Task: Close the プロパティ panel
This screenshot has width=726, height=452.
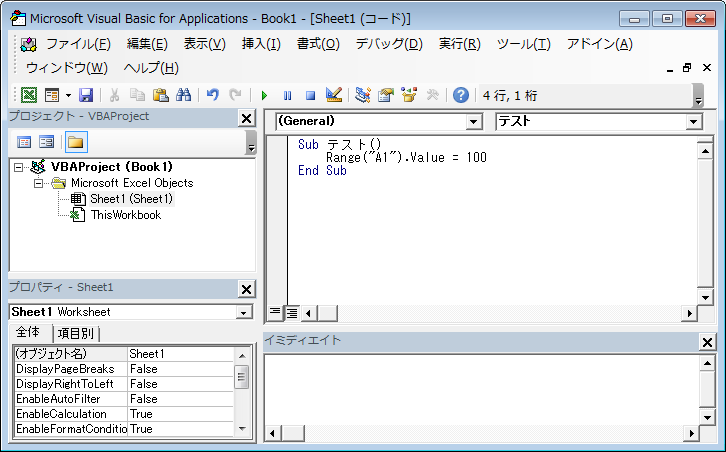Action: (x=247, y=289)
